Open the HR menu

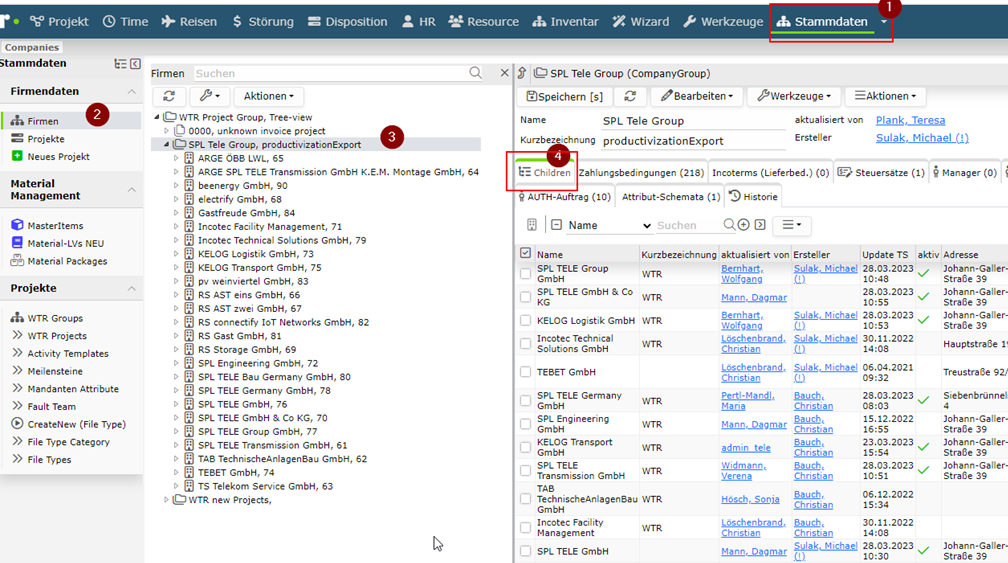[418, 21]
